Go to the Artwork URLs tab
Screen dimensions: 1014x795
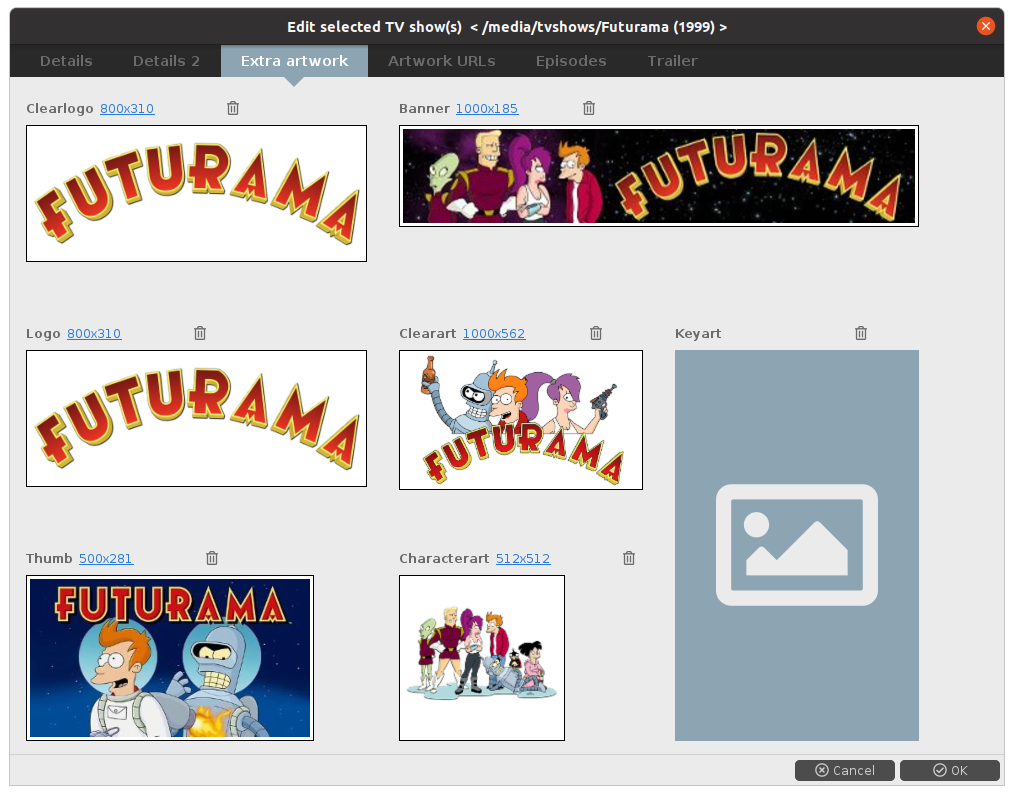(441, 61)
